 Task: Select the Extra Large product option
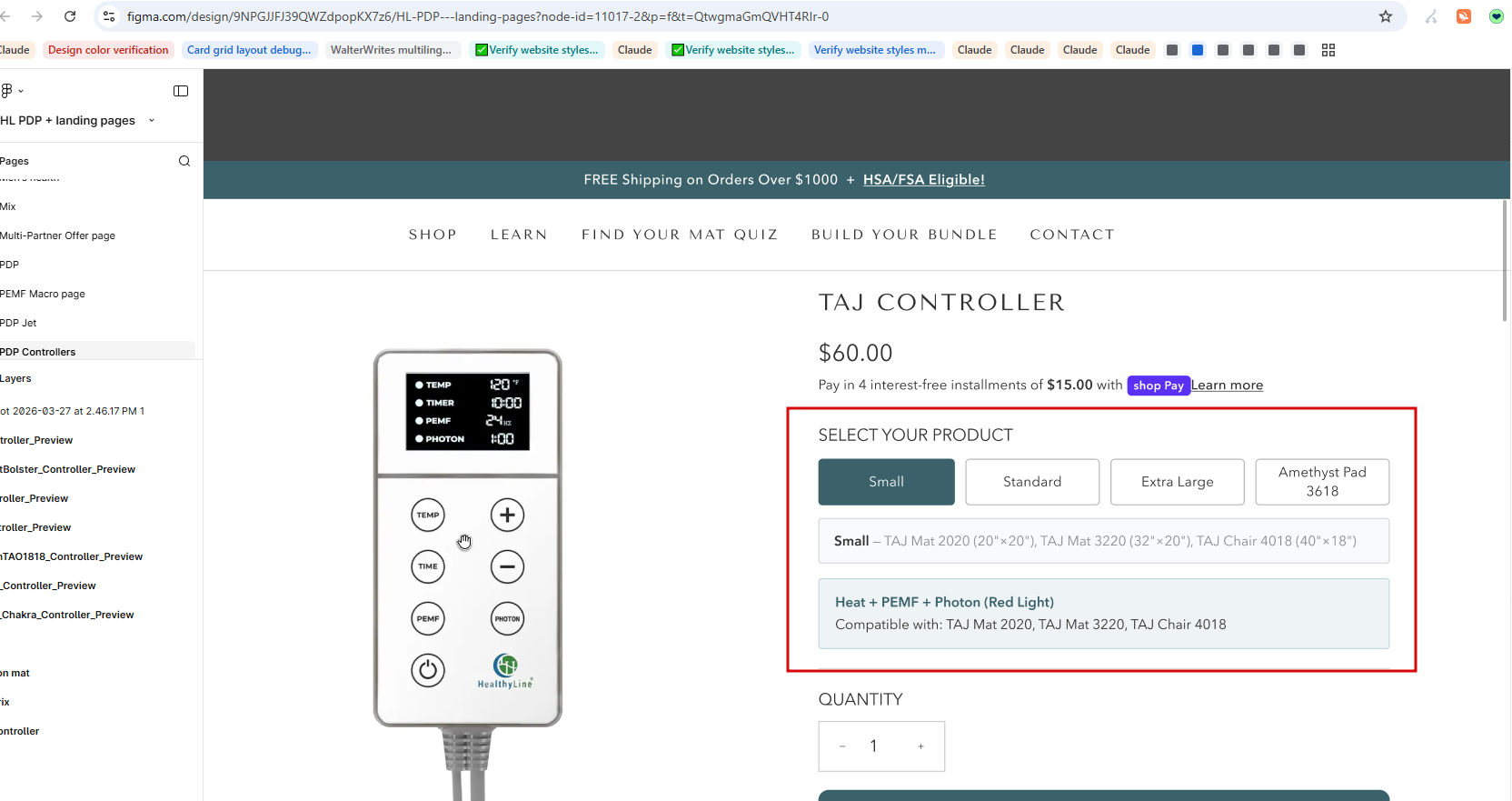click(x=1178, y=482)
